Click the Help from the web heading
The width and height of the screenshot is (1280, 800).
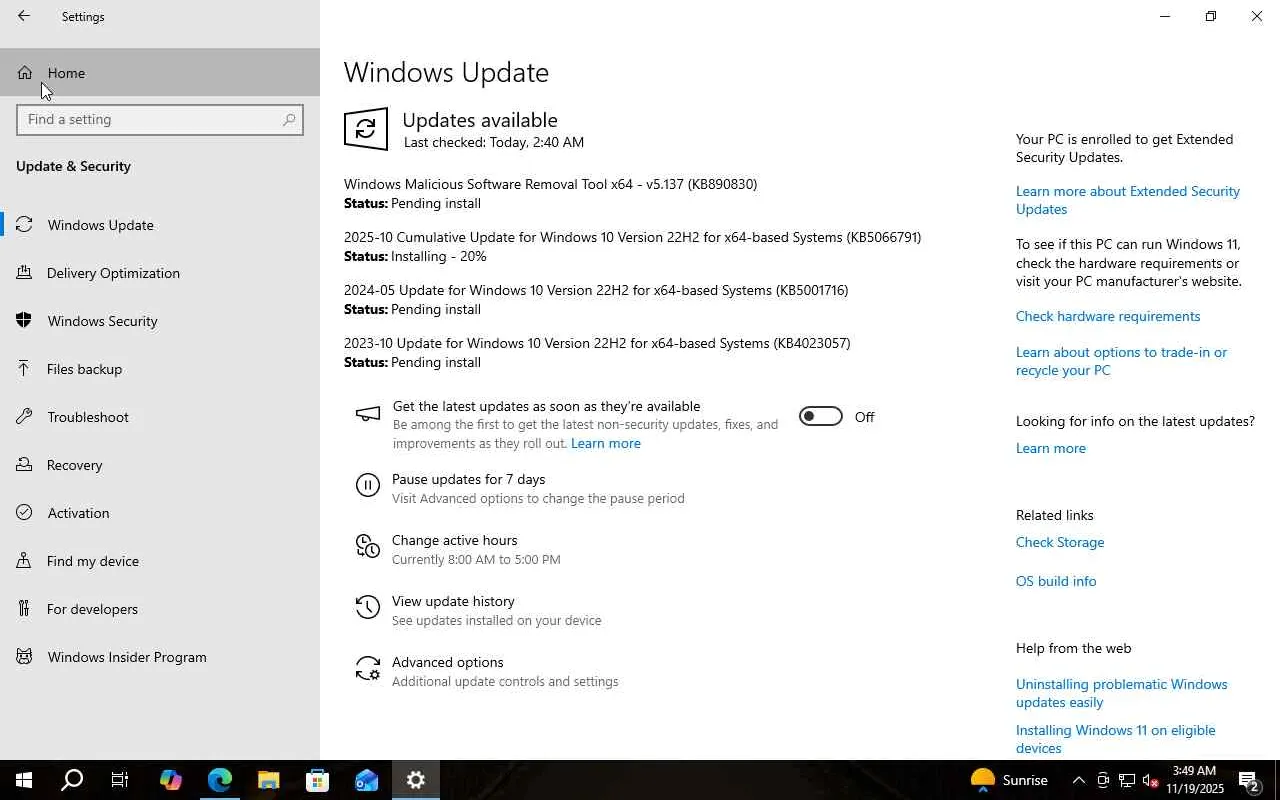[x=1074, y=648]
